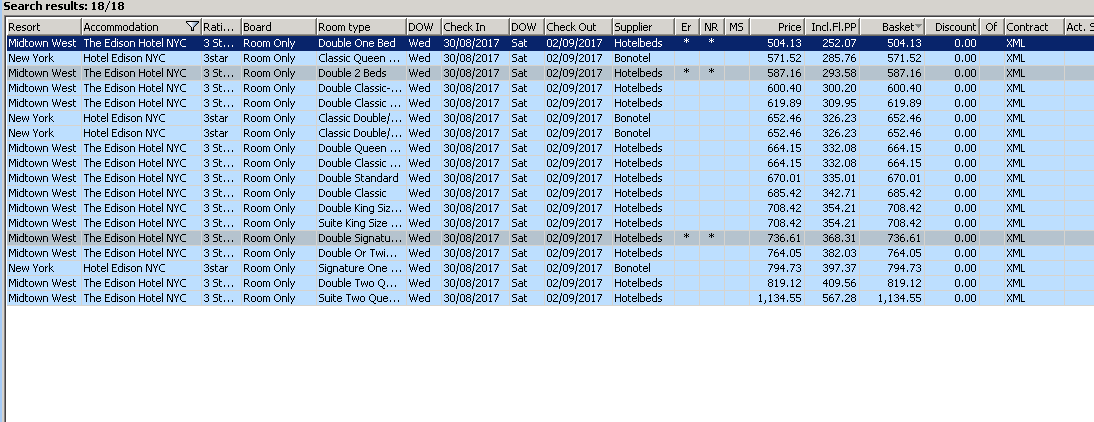The width and height of the screenshot is (1094, 422).
Task: Click the 368.31 per-person price cell
Action: coord(832,238)
